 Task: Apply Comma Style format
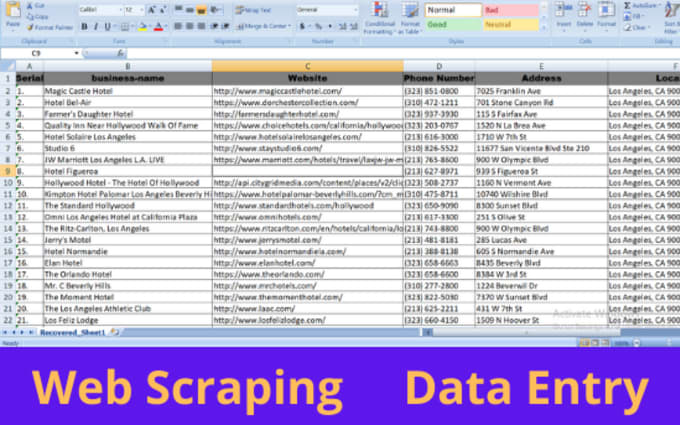pyautogui.click(x=330, y=26)
